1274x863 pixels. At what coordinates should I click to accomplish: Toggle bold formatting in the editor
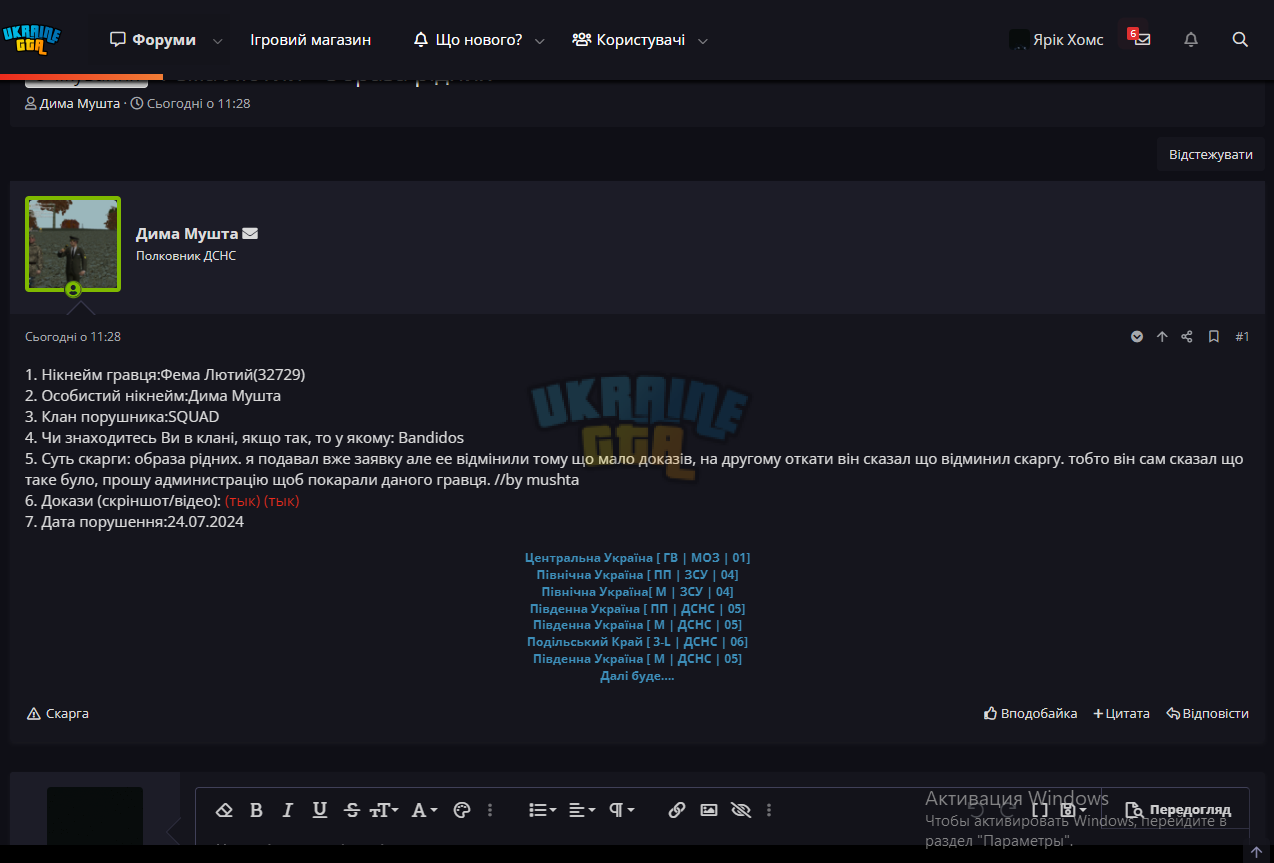point(256,810)
